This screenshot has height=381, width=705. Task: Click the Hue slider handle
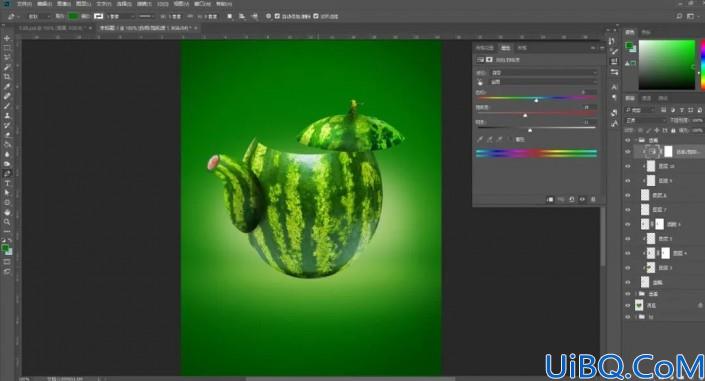coord(536,100)
